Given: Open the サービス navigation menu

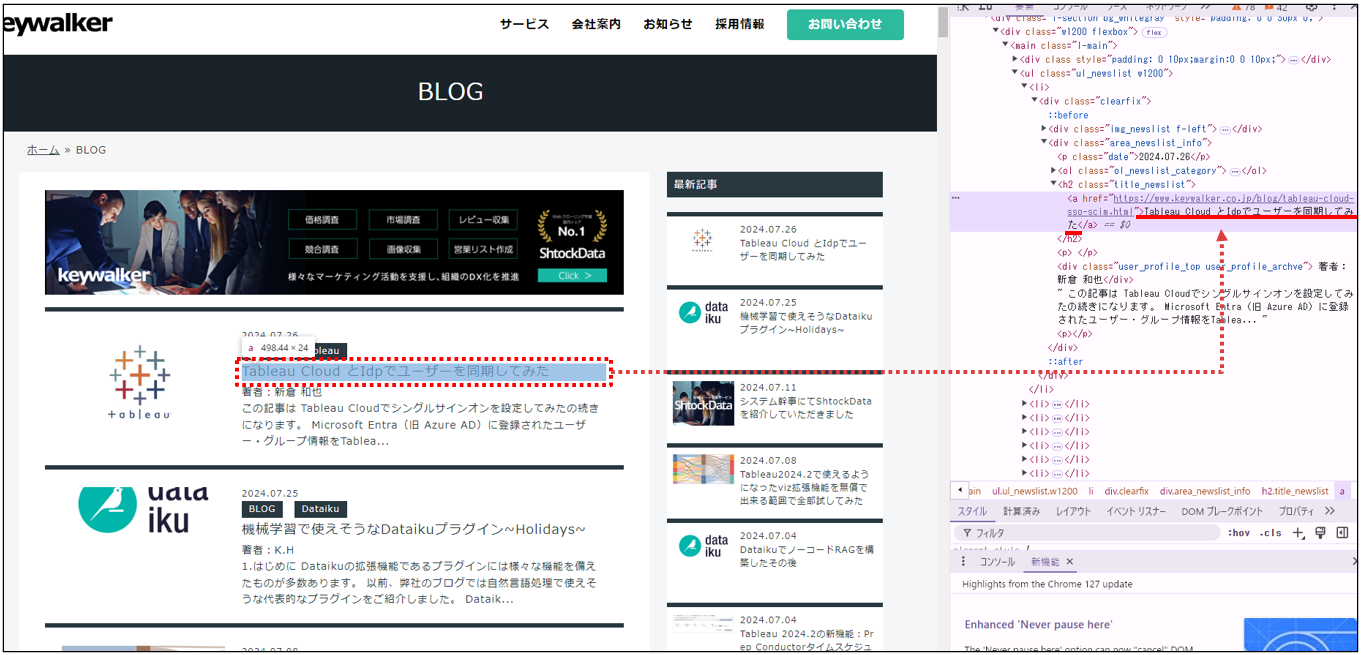Looking at the screenshot, I should (525, 24).
